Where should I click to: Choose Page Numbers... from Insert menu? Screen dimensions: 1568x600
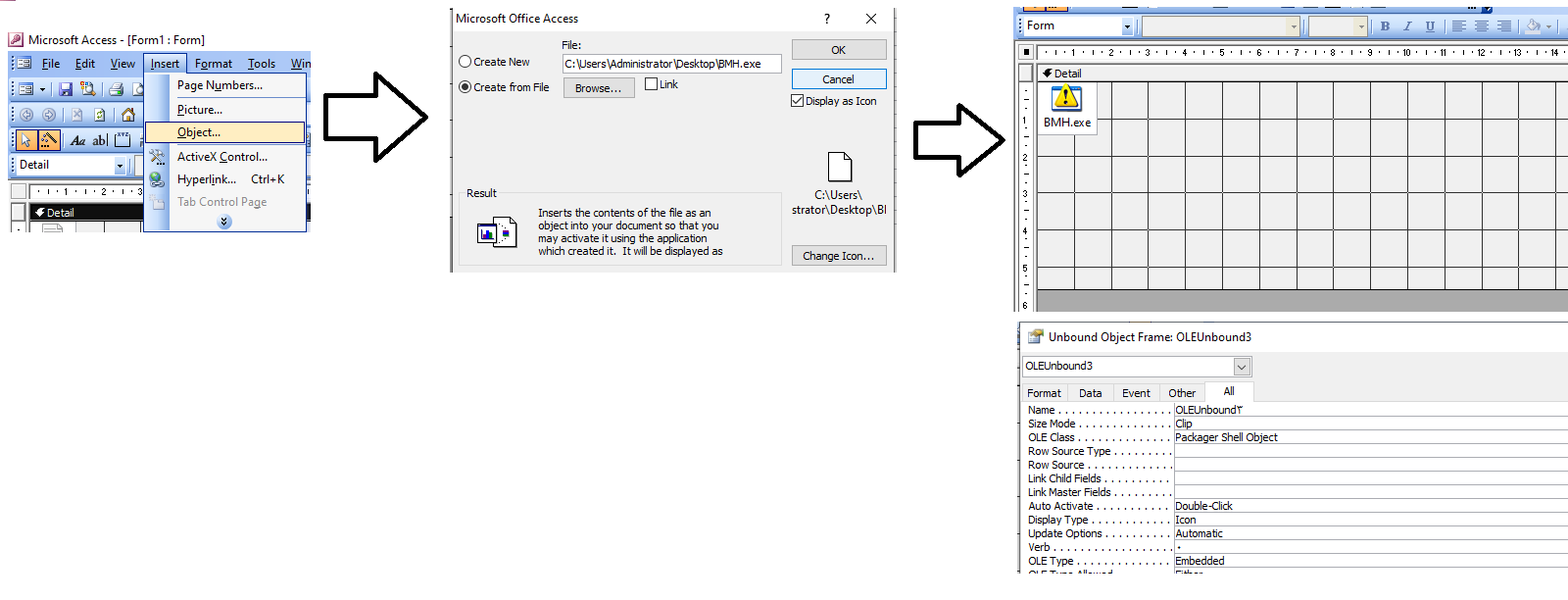coord(226,85)
